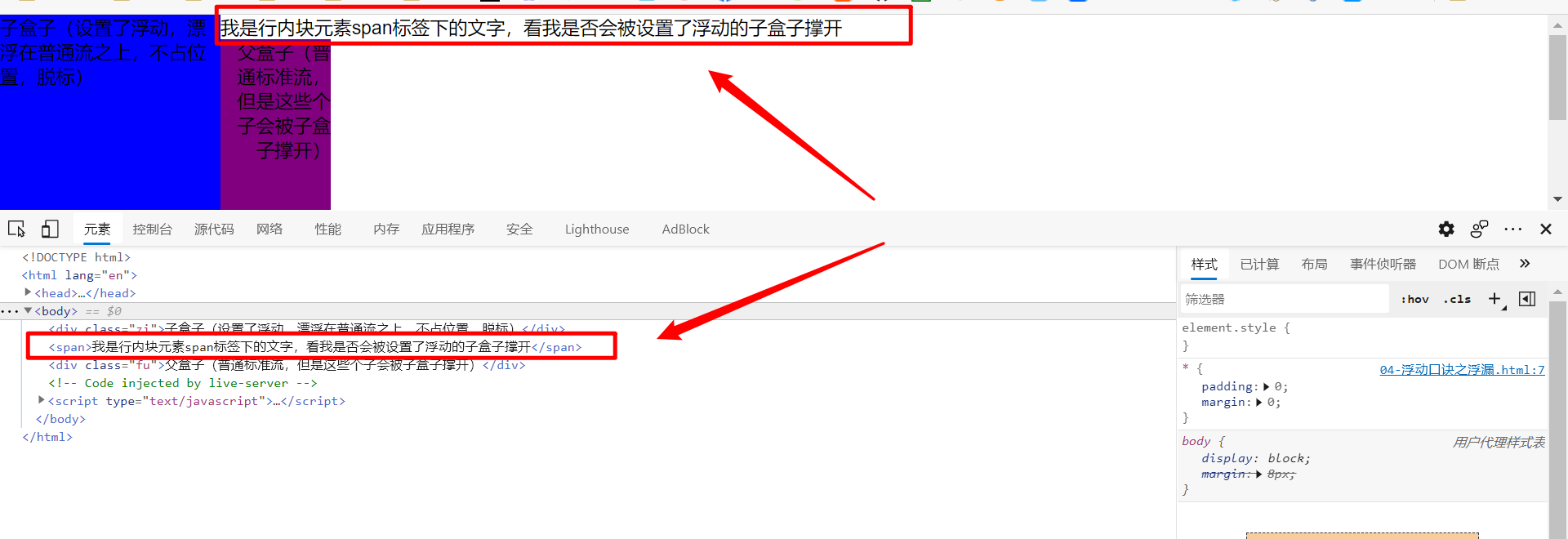
Task: Select the 事件侦听器 pane tab
Action: click(1383, 265)
